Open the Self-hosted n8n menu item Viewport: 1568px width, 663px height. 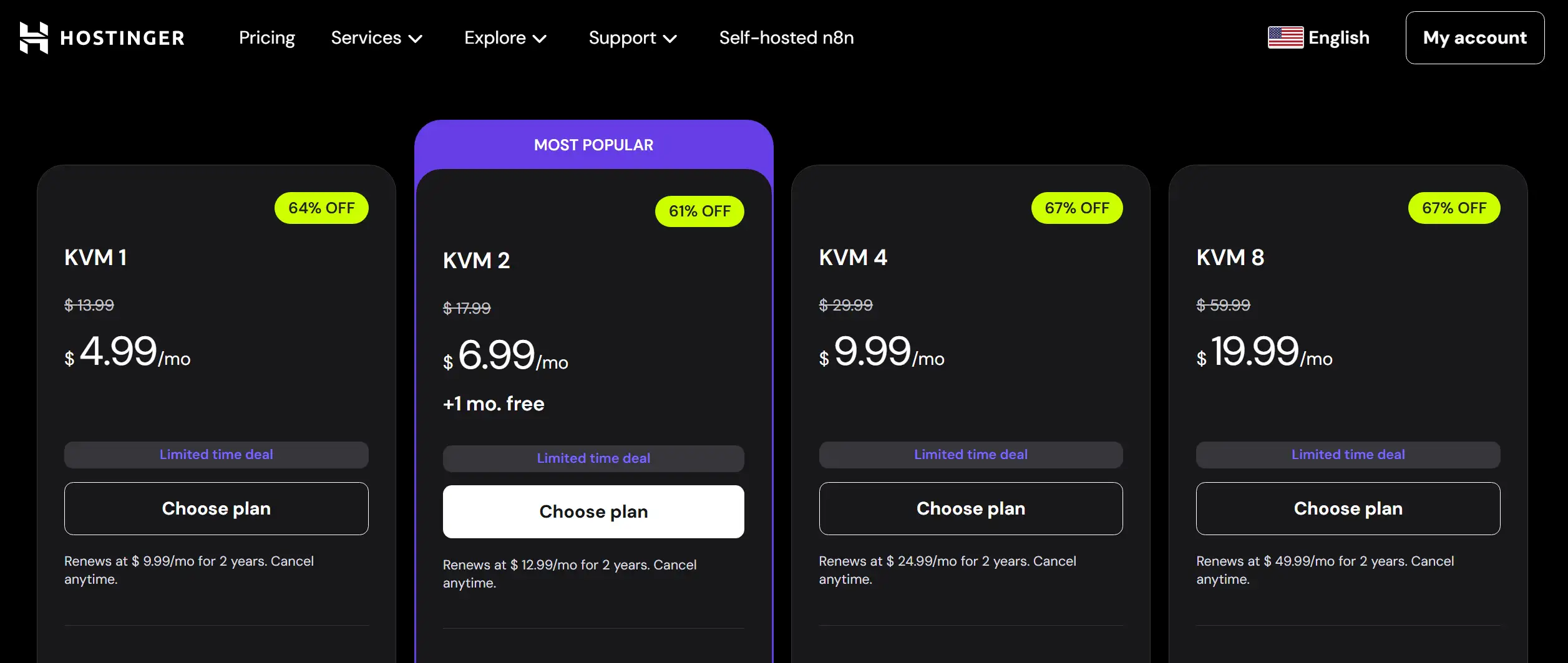[786, 38]
